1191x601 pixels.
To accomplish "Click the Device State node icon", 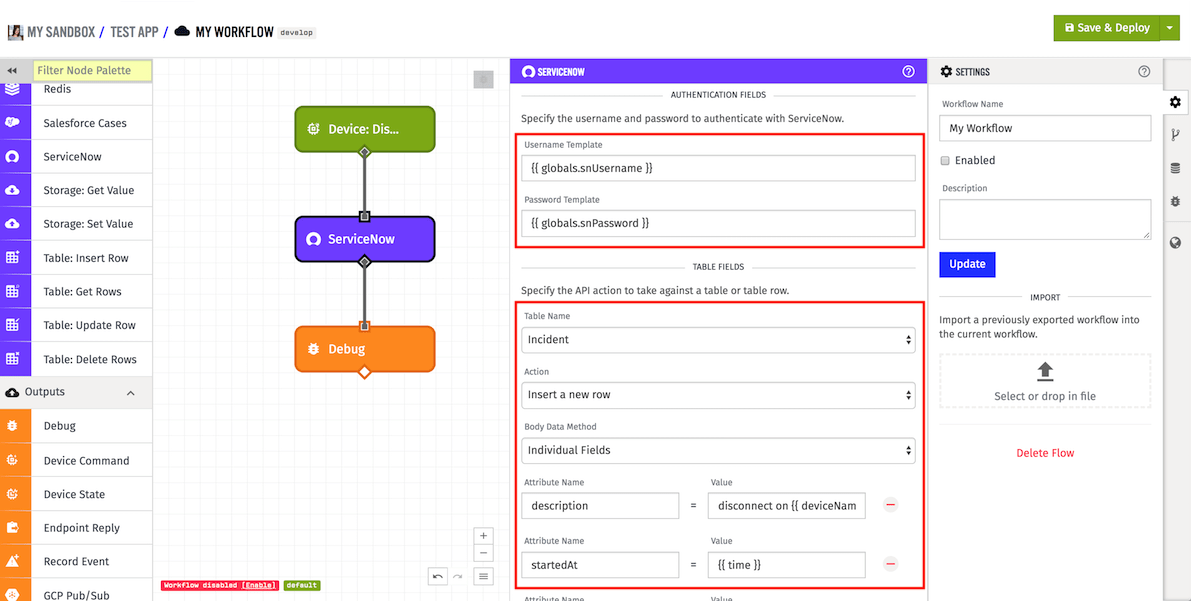I will click(x=12, y=494).
